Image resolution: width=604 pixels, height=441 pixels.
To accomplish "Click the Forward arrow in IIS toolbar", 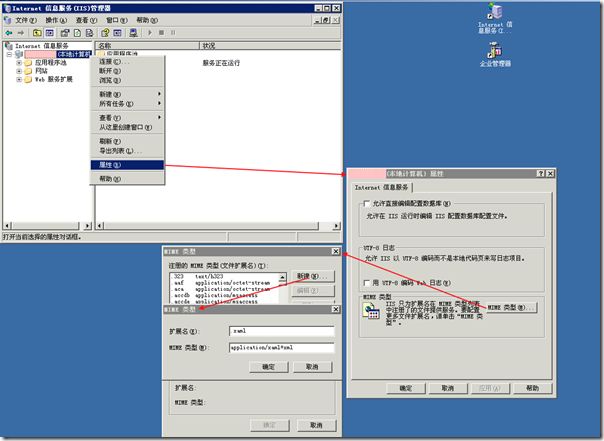I will click(21, 33).
